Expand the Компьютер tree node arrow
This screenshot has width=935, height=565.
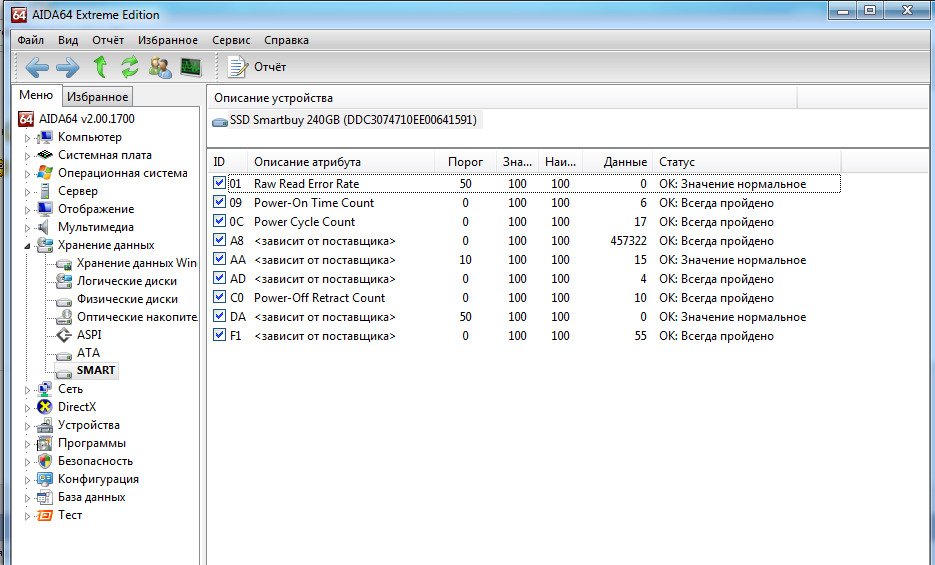[x=27, y=138]
